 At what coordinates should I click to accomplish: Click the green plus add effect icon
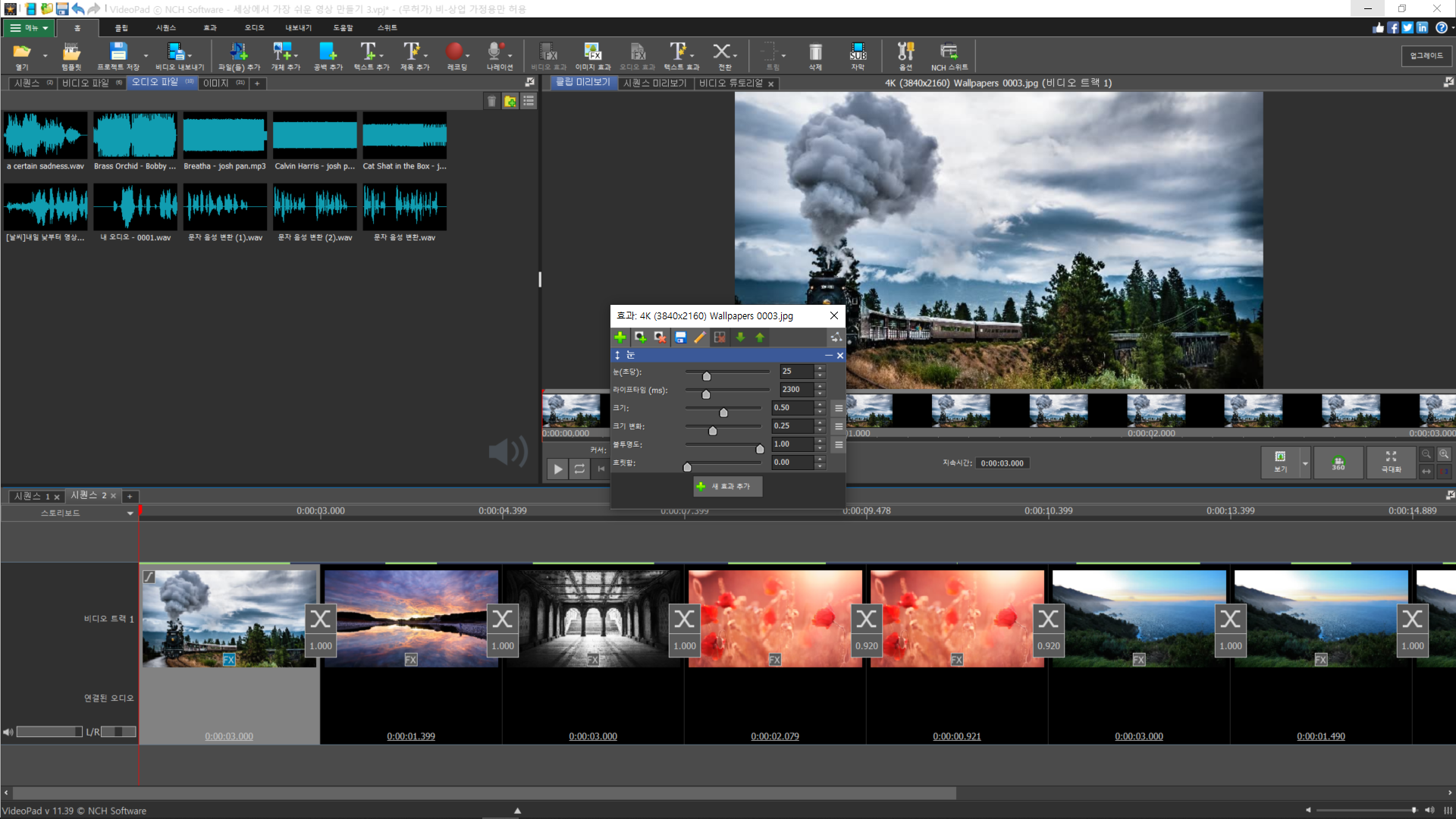click(x=620, y=337)
